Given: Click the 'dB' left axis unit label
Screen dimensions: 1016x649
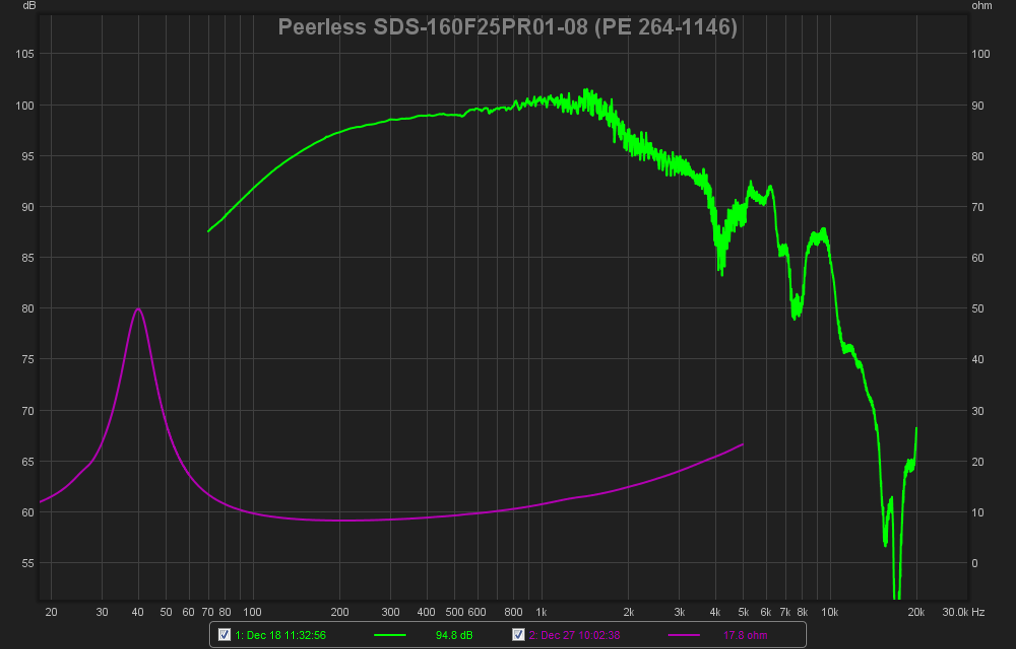Looking at the screenshot, I should tap(29, 6).
